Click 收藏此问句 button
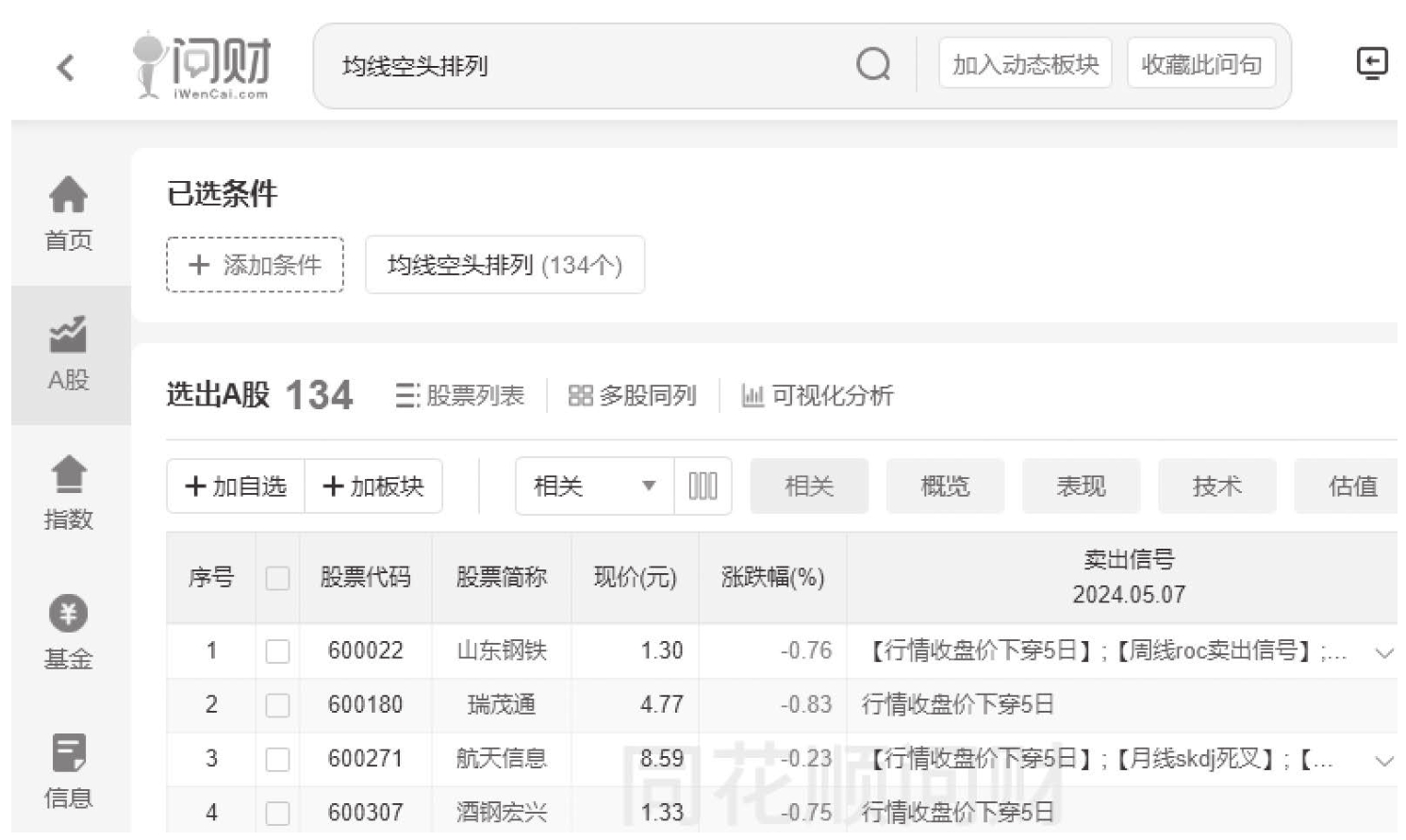1406x840 pixels. 1201,64
